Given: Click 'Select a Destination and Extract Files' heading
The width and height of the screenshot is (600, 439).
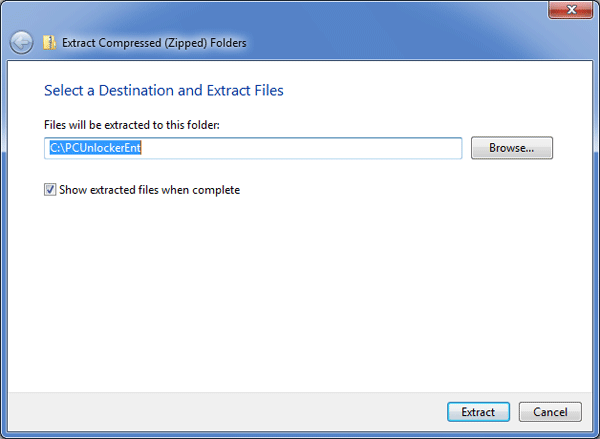Looking at the screenshot, I should click(x=164, y=91).
